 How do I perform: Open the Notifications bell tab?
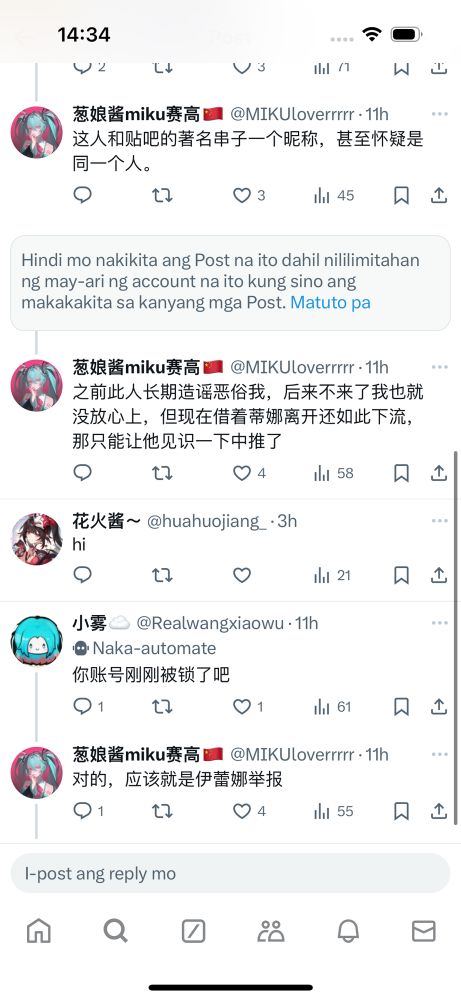click(348, 932)
